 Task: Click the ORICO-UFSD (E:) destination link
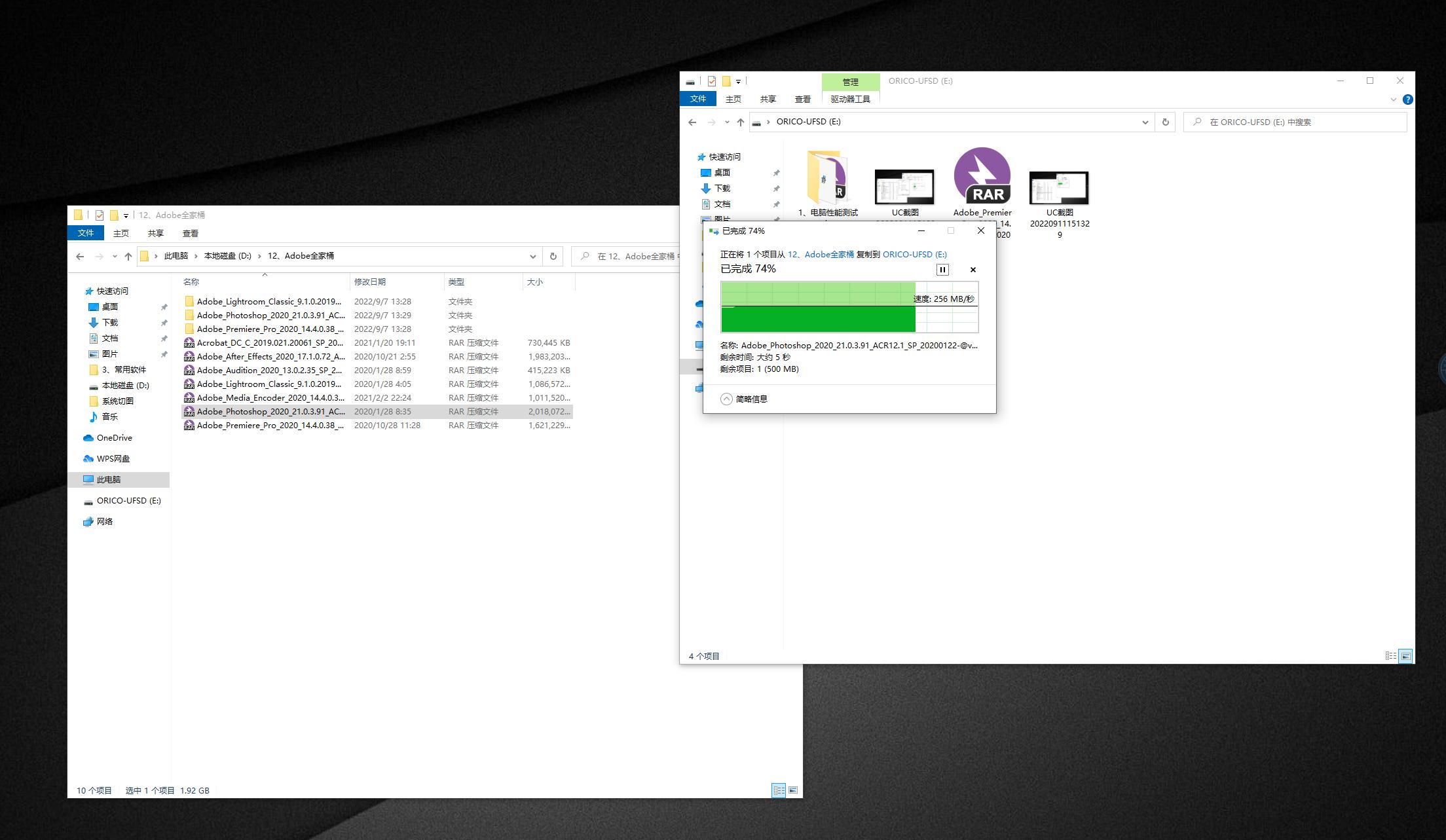pos(914,254)
